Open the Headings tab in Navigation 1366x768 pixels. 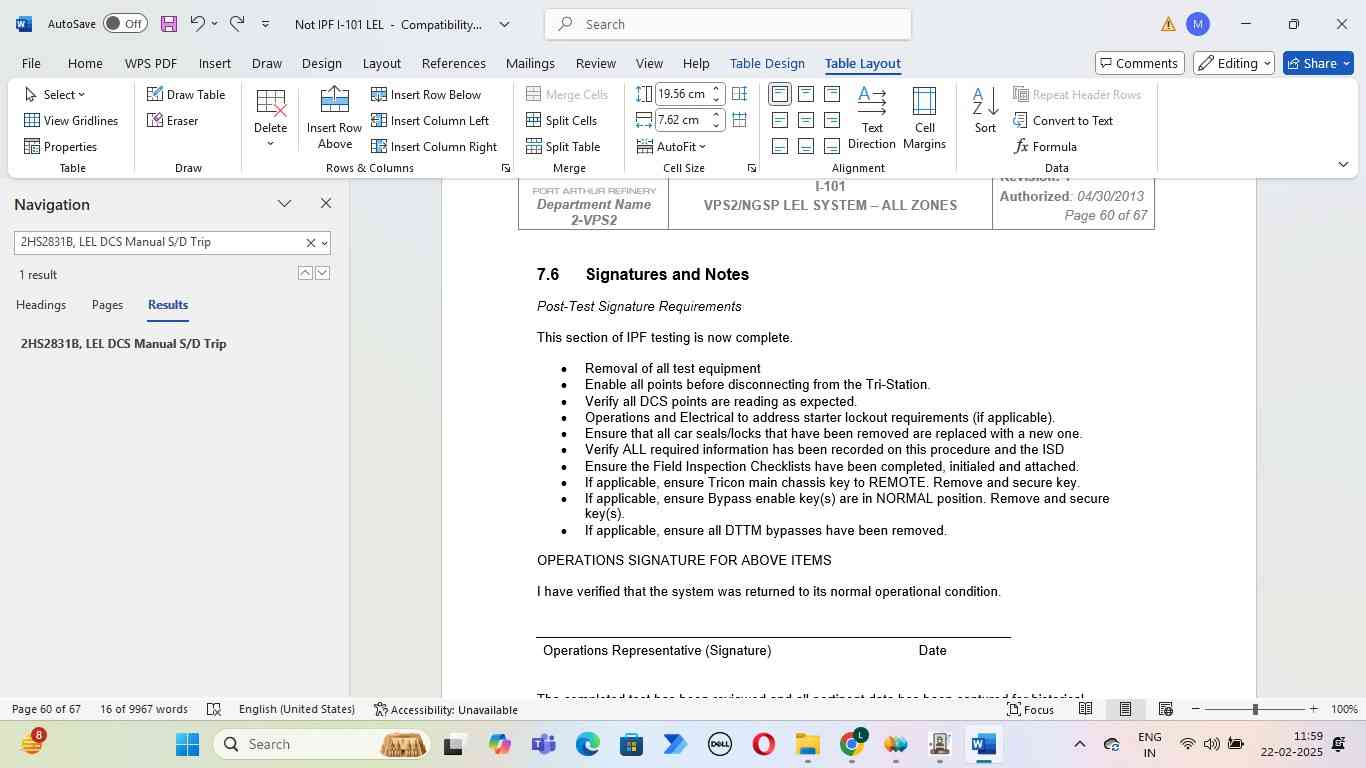(41, 305)
